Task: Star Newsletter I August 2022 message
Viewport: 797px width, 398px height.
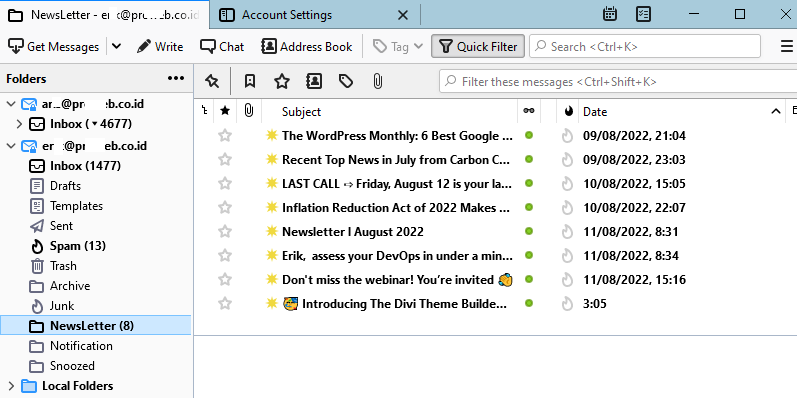Action: [225, 231]
